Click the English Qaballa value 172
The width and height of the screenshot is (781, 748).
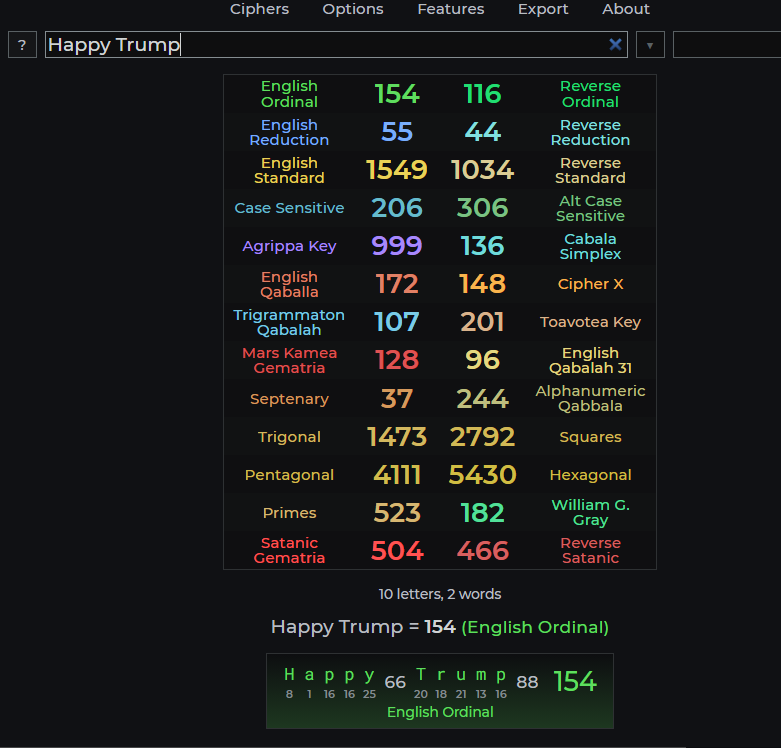point(397,284)
